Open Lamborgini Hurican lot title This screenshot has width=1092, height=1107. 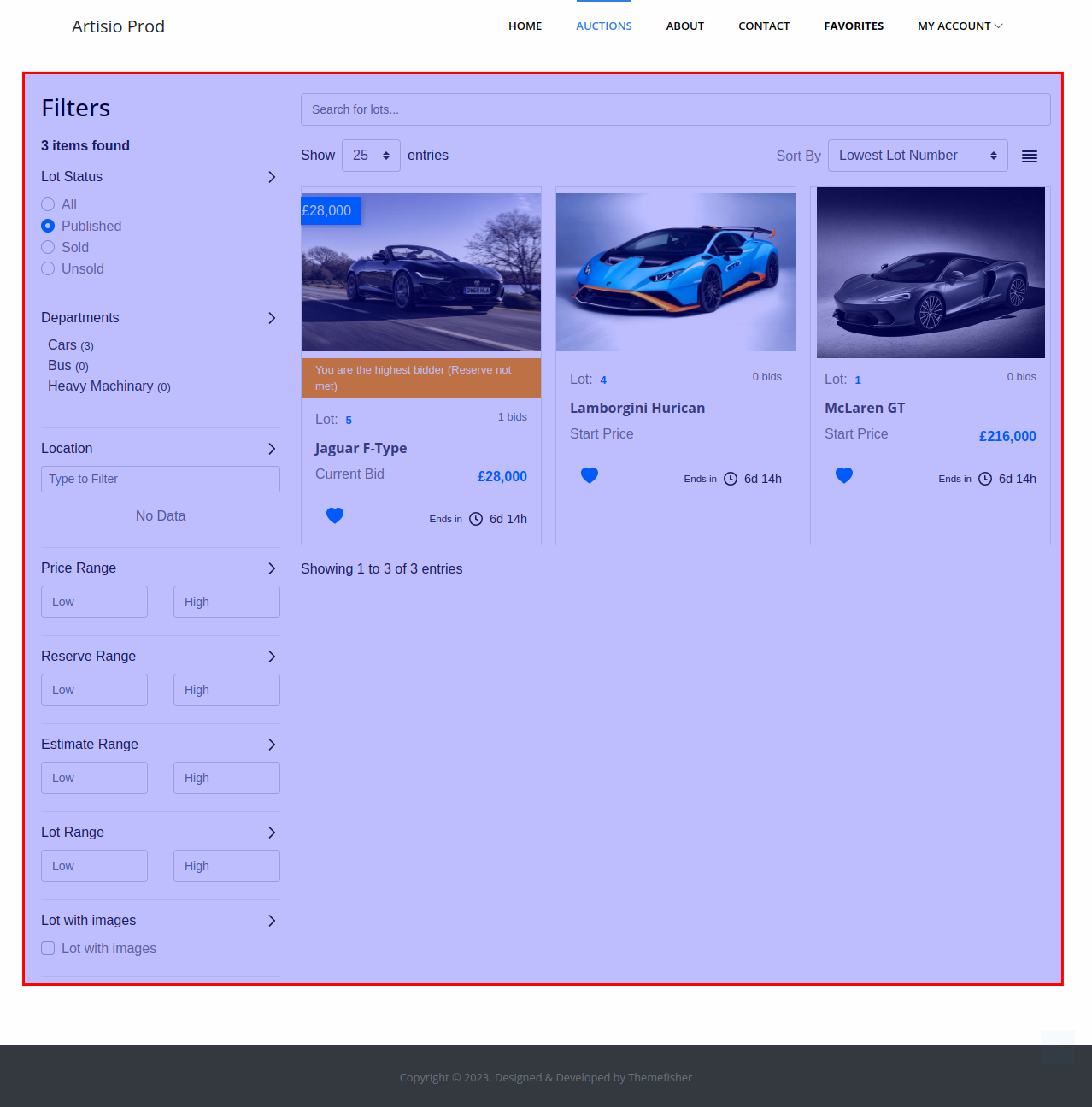pos(637,409)
